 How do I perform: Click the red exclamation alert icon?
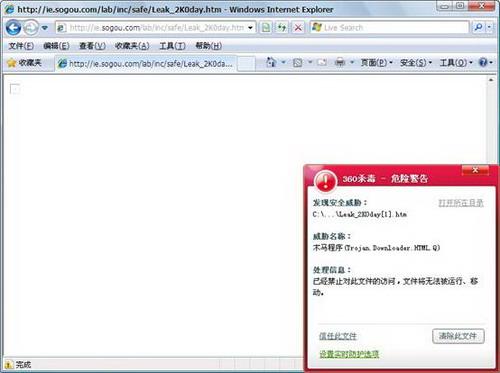325,181
